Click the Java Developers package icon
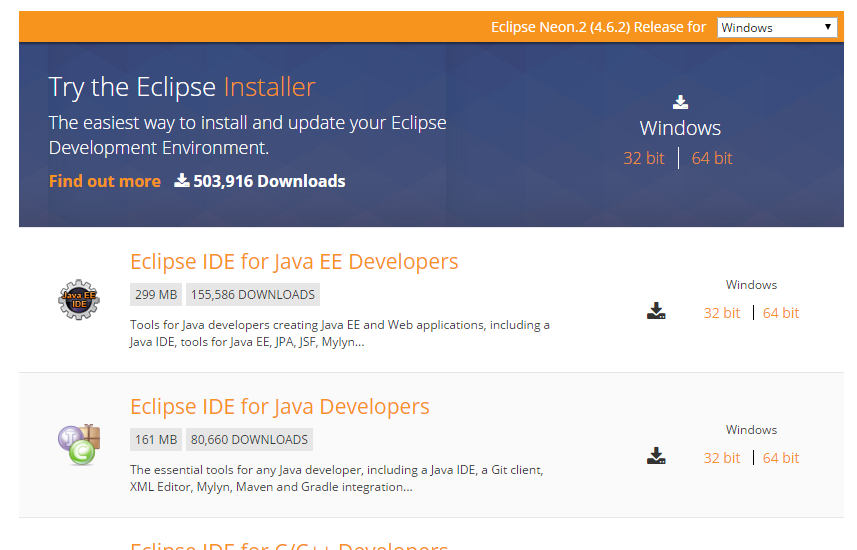Screen dimensions: 857x550 point(79,444)
